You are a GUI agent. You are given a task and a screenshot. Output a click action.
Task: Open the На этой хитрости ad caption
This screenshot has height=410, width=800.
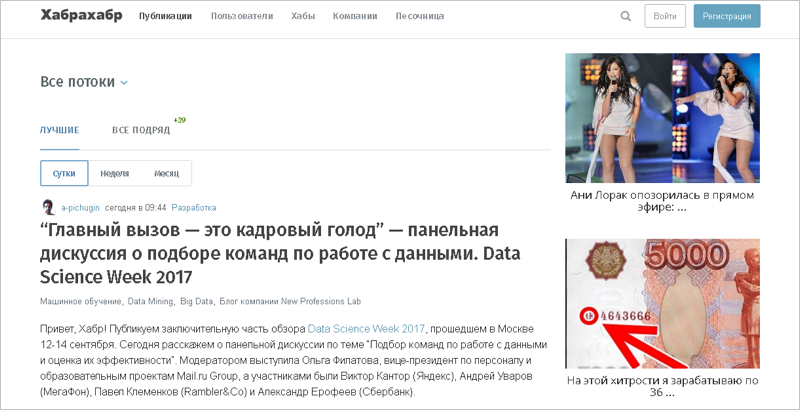[662, 387]
